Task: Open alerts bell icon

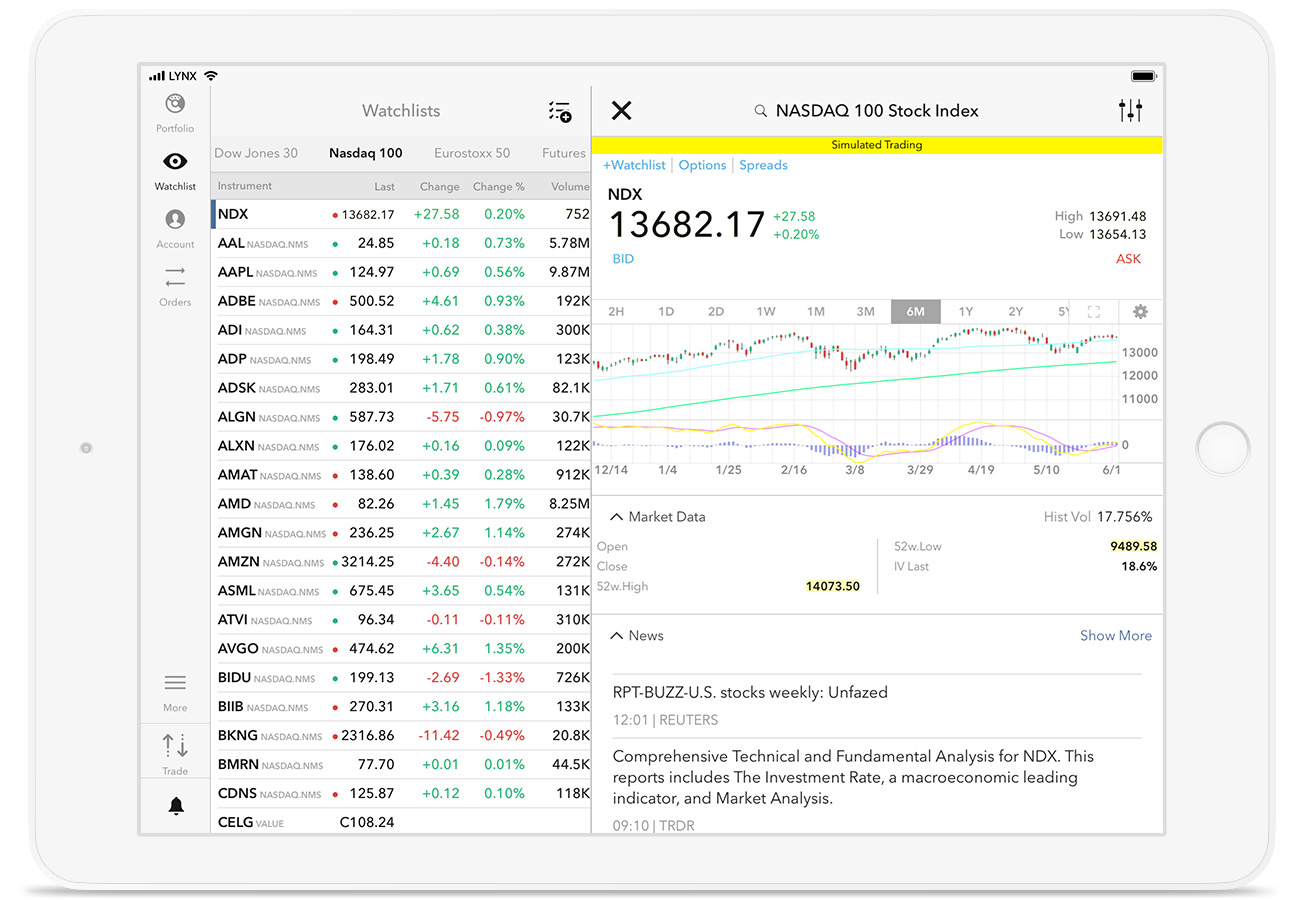Action: point(176,806)
